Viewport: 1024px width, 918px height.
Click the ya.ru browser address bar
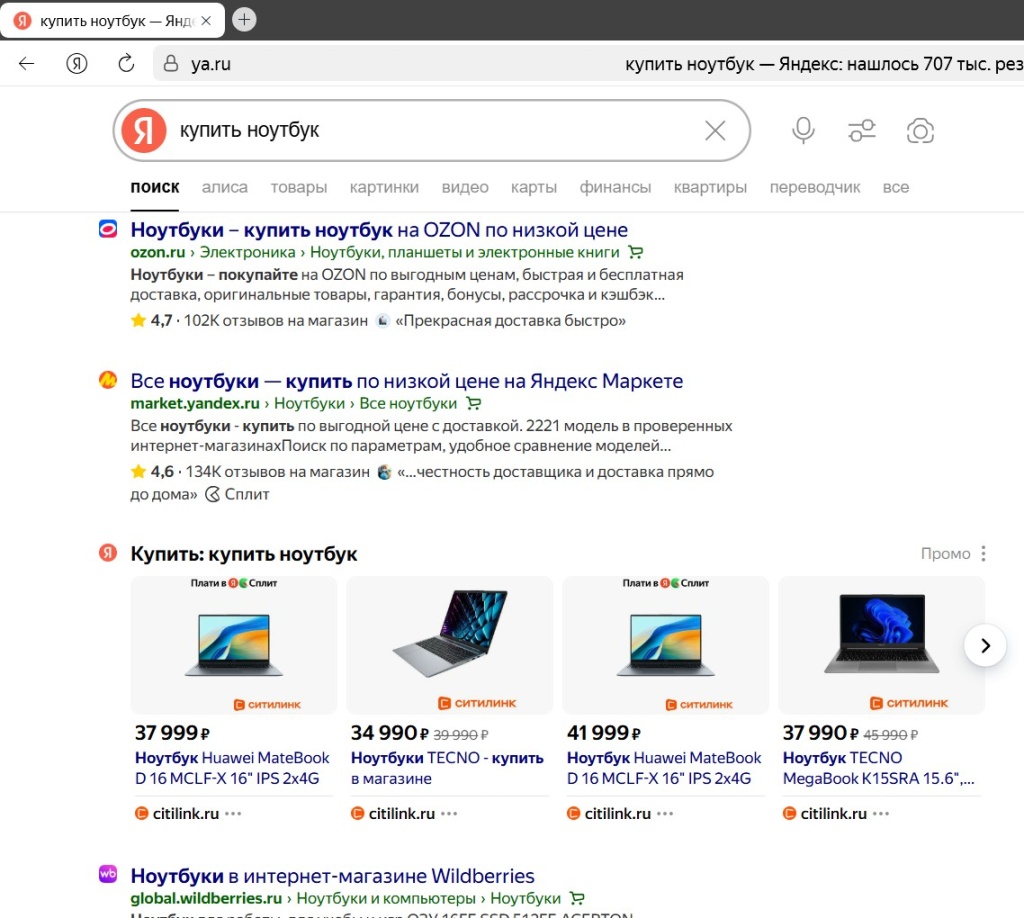(588, 63)
